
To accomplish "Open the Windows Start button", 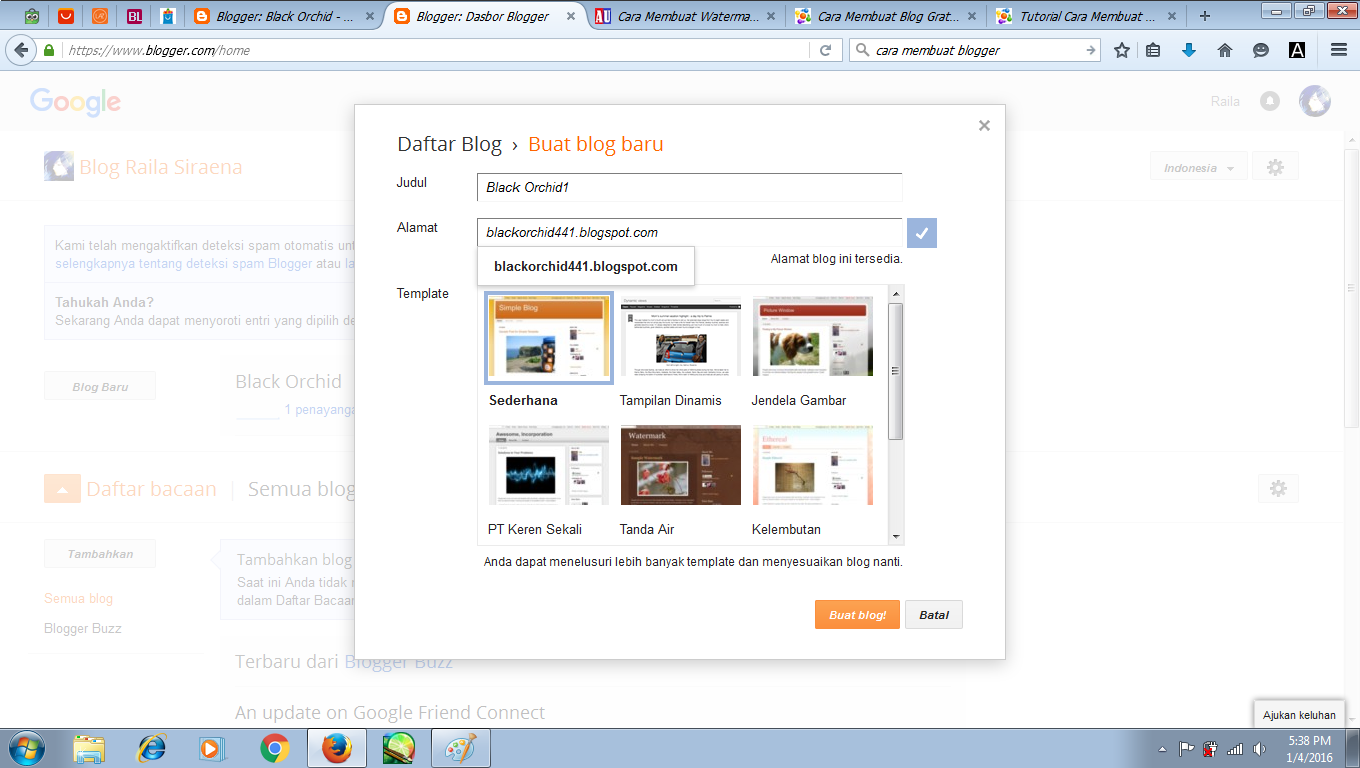I will coord(26,748).
